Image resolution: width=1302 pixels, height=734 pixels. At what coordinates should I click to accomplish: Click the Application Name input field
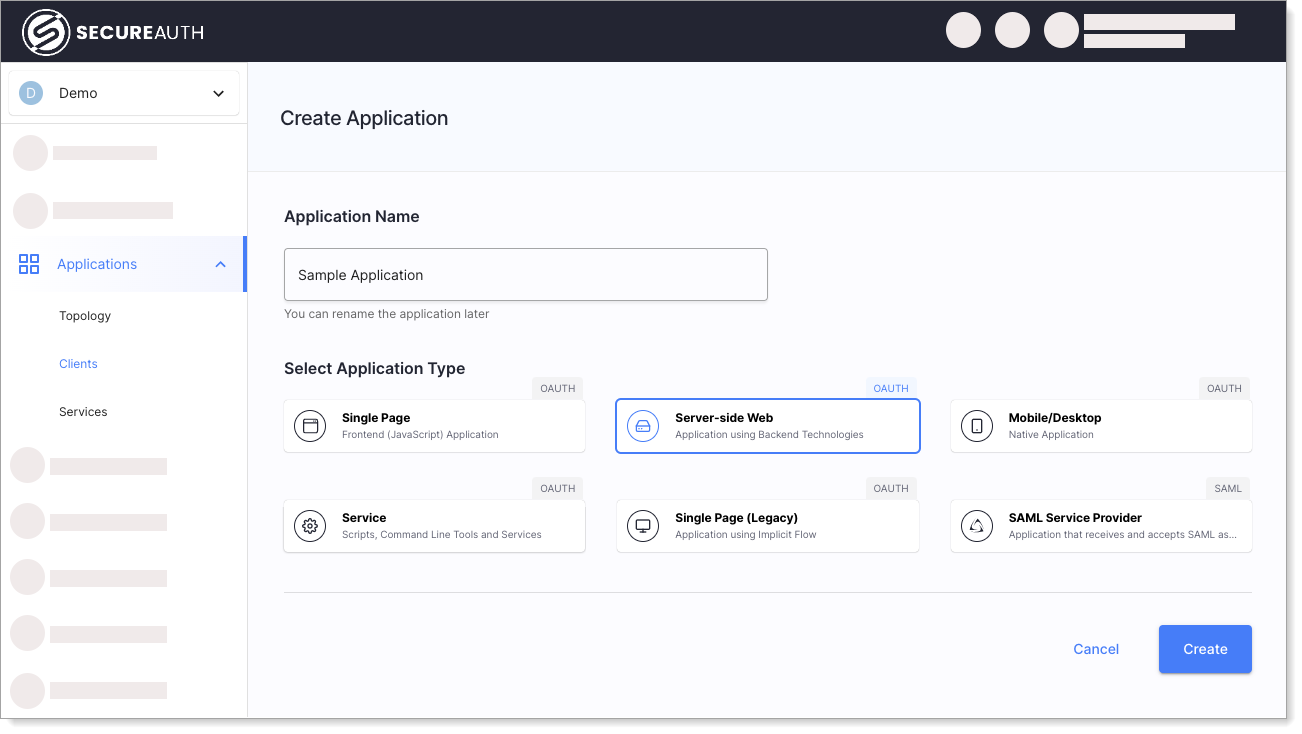(526, 275)
